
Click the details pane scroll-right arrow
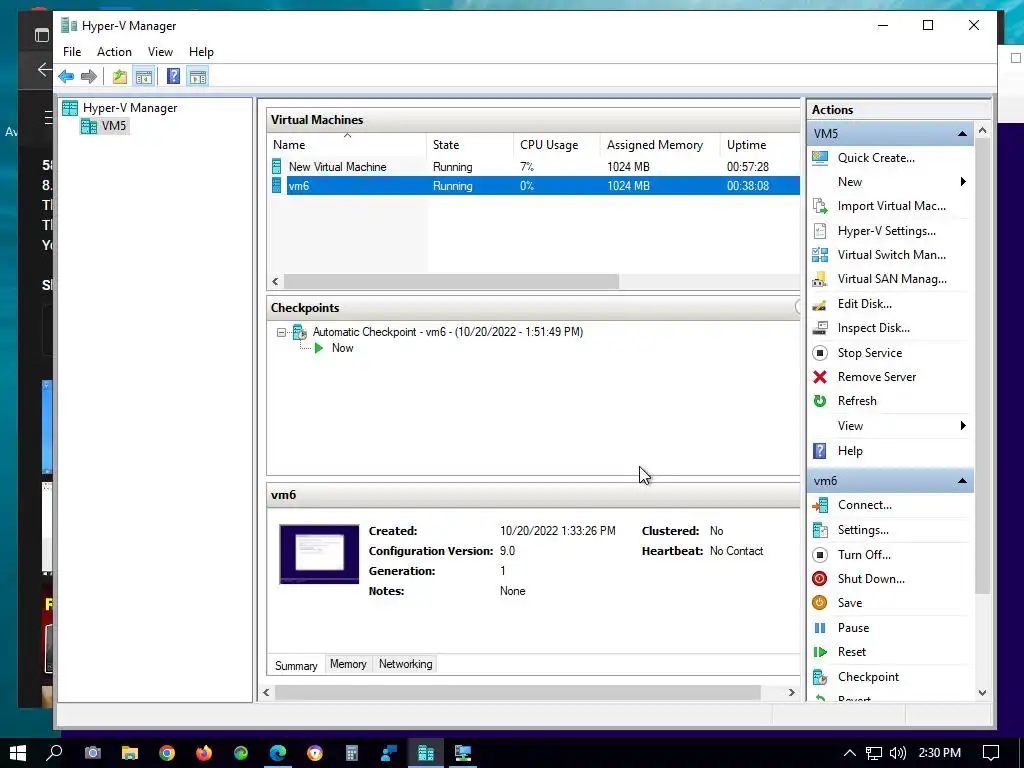tap(792, 692)
